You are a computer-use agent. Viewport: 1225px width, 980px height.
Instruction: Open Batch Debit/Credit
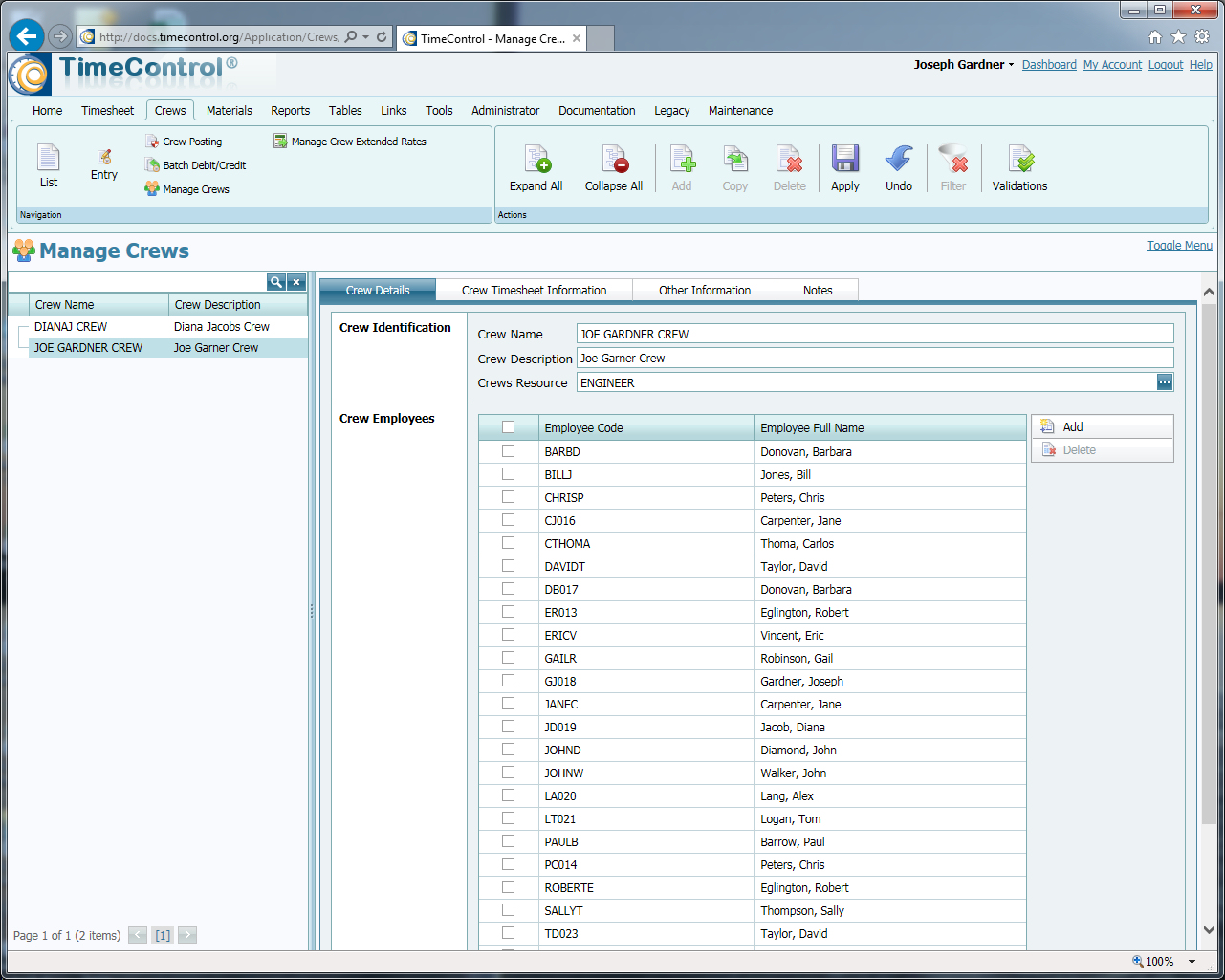coord(195,165)
